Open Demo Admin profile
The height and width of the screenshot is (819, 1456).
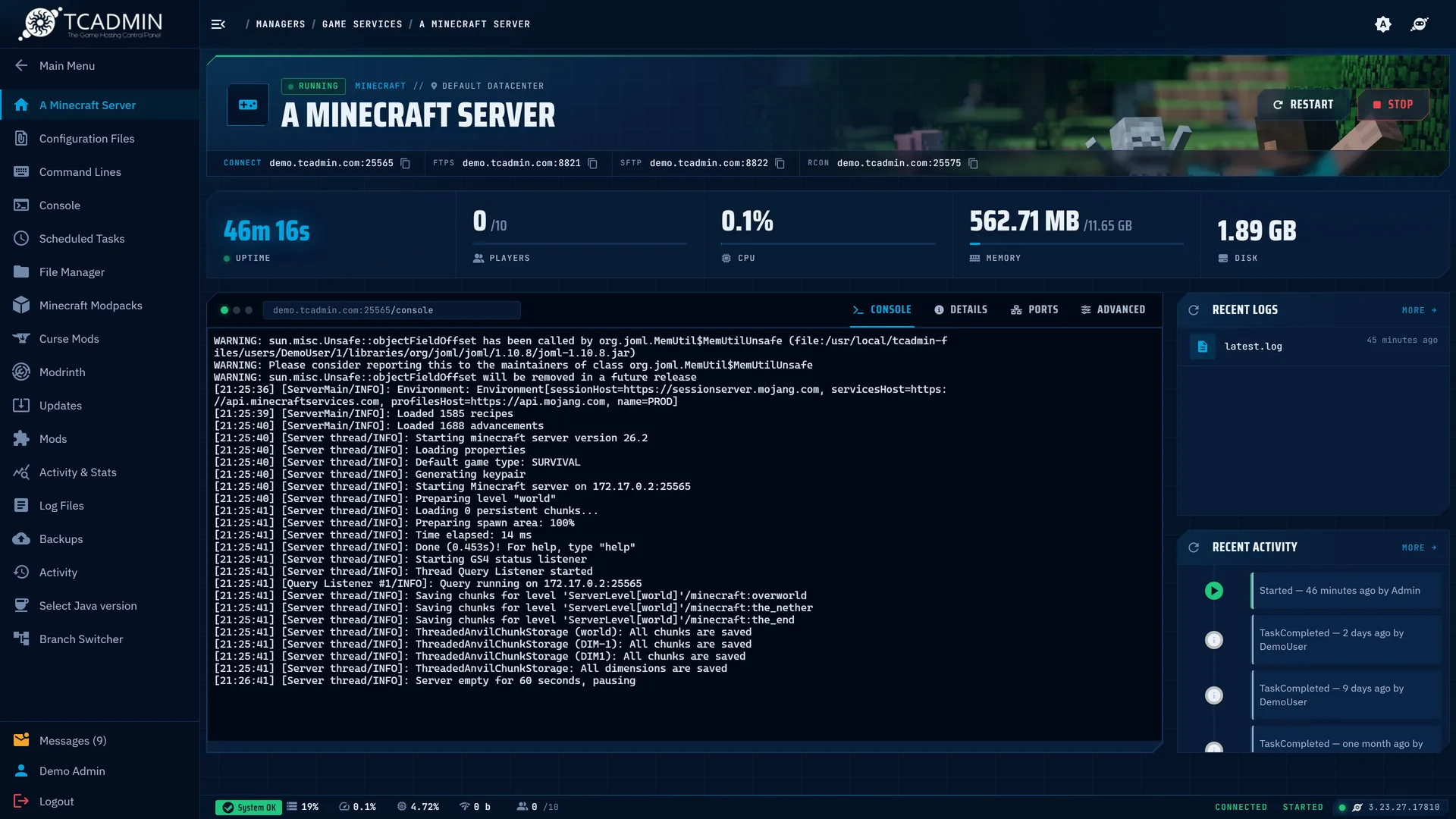[x=99, y=771]
